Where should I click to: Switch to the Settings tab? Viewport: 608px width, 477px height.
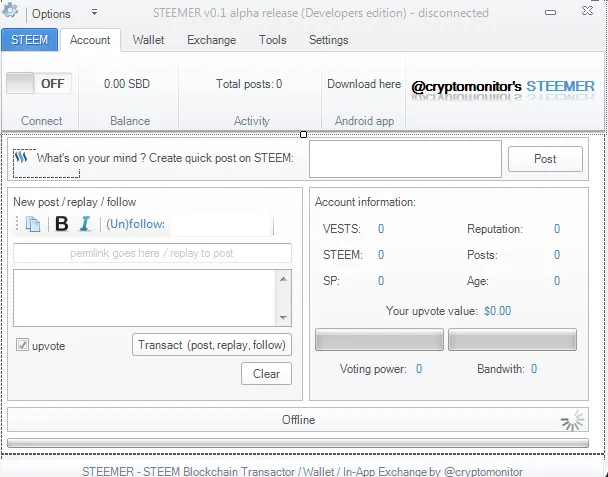pyautogui.click(x=329, y=40)
